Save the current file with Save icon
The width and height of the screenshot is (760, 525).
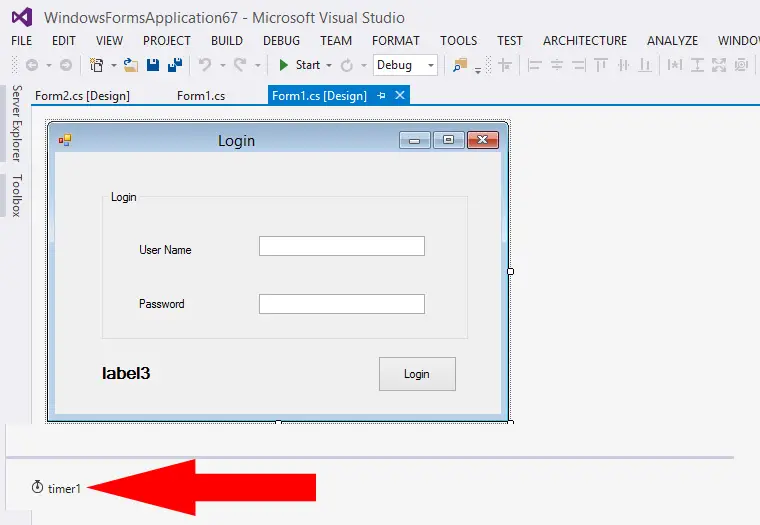tap(153, 65)
